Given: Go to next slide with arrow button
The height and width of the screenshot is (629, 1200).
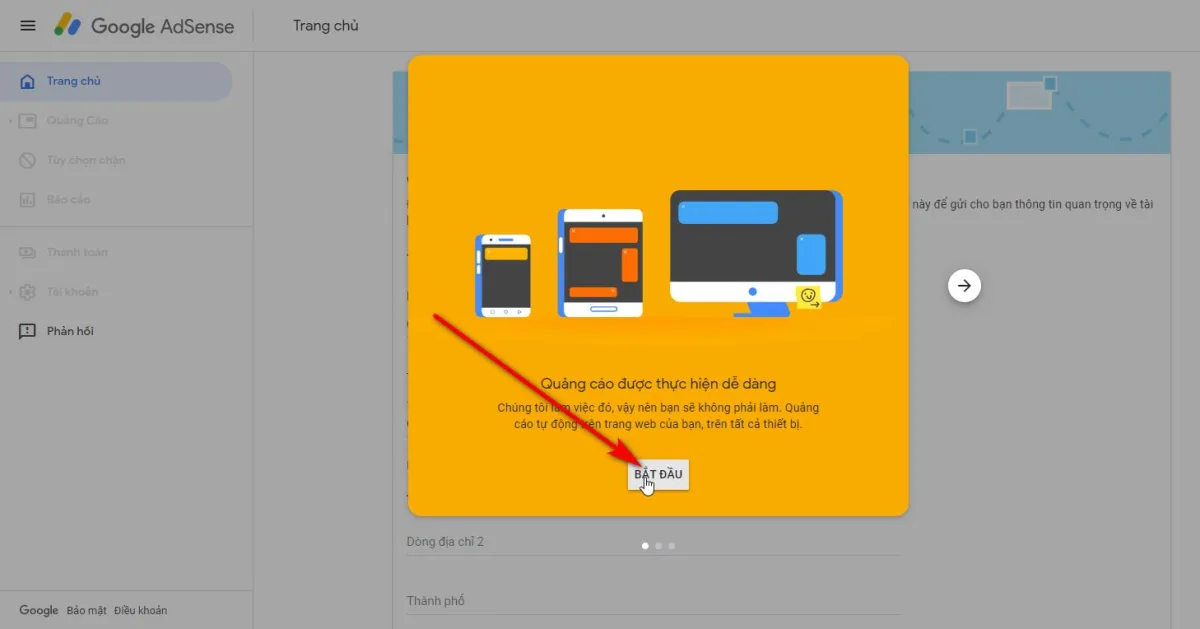Looking at the screenshot, I should pyautogui.click(x=964, y=286).
